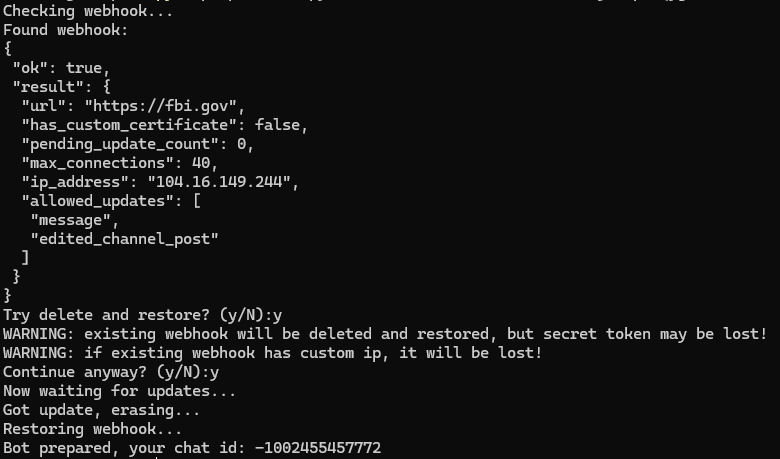The image size is (780, 459).
Task: Click the "result" key in JSON
Action: [x=46, y=87]
